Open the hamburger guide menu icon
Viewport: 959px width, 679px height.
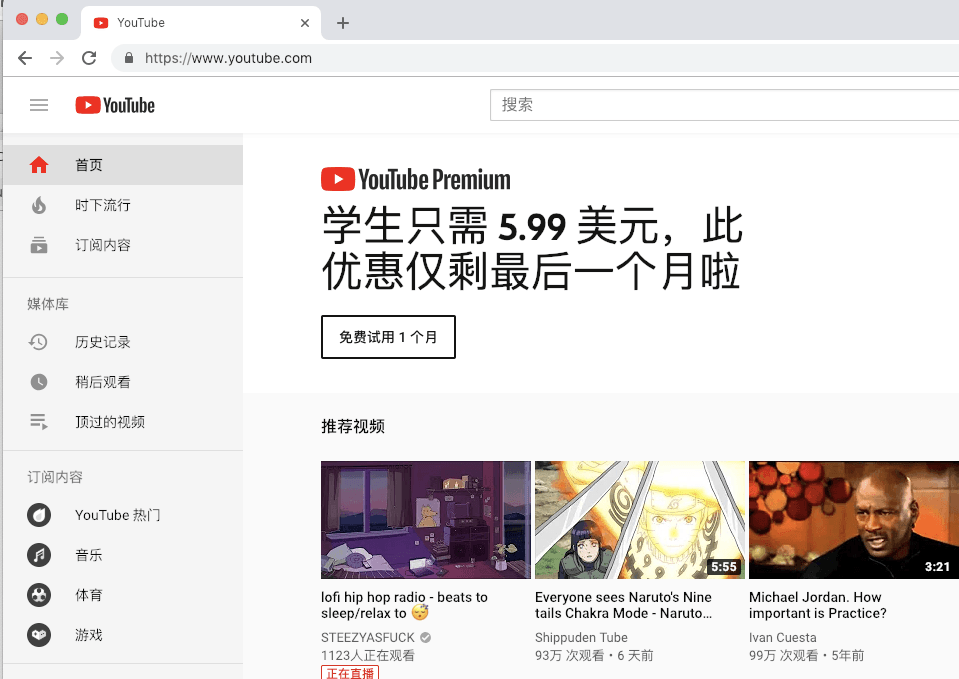pyautogui.click(x=39, y=105)
